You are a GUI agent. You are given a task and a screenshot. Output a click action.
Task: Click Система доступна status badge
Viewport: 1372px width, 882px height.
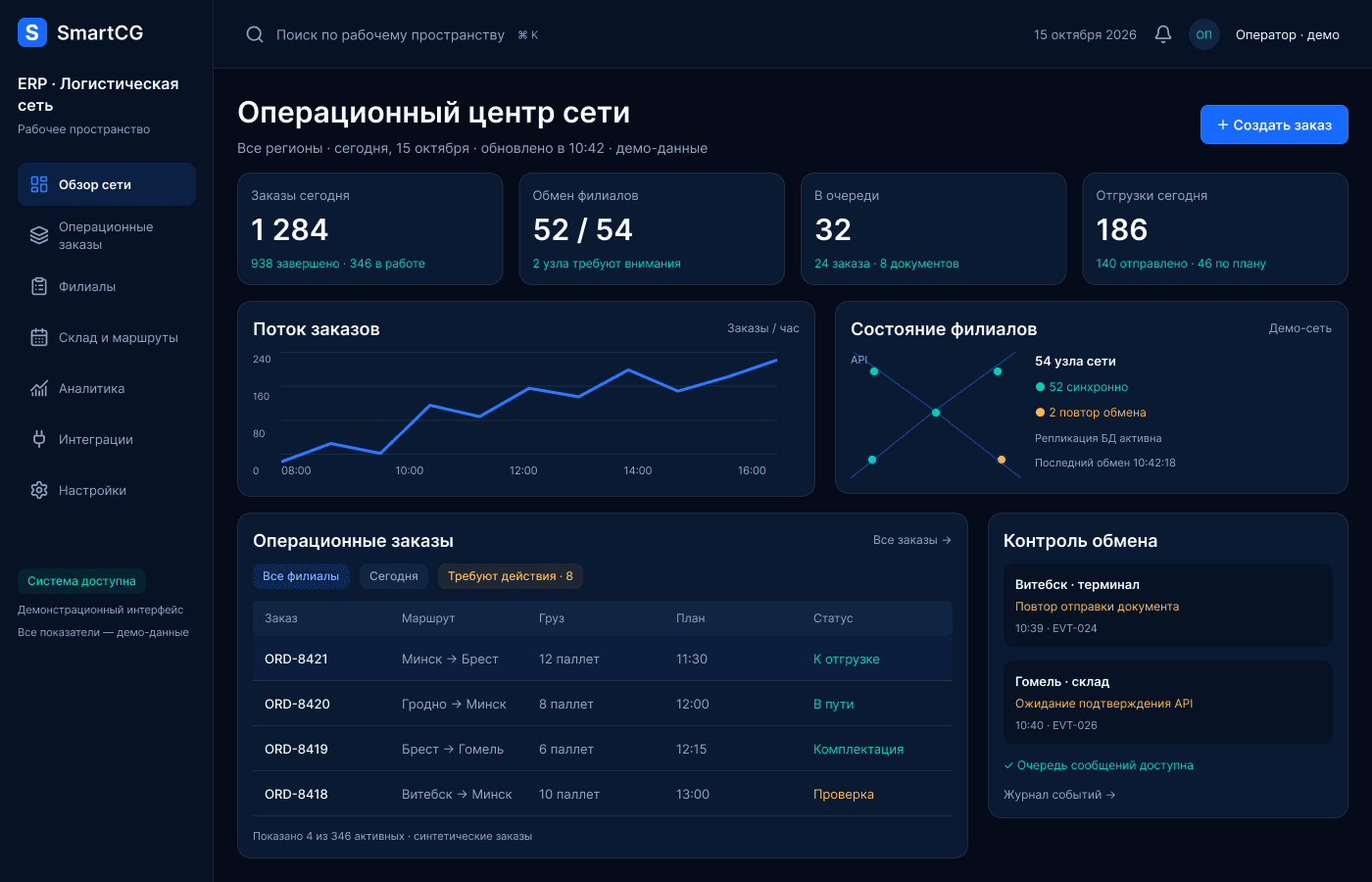(x=81, y=581)
